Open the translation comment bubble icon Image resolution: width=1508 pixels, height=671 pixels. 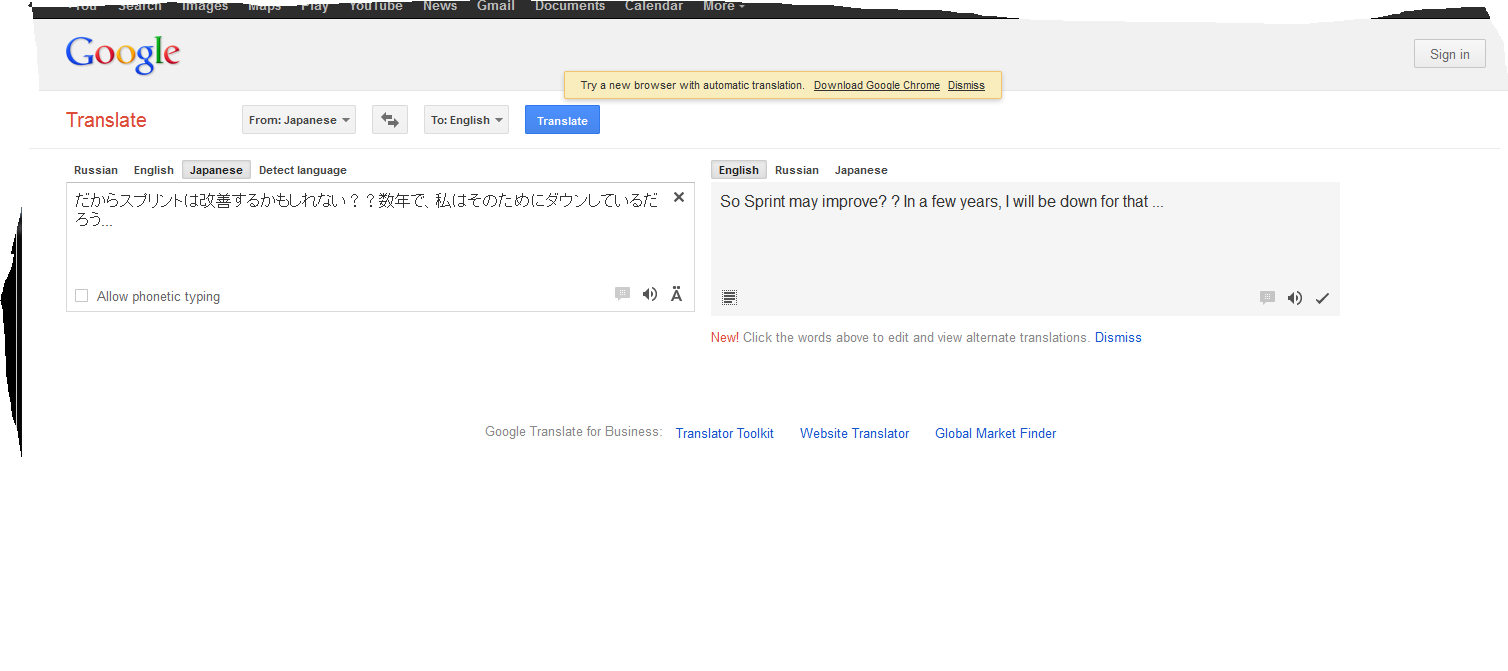pyautogui.click(x=1267, y=298)
